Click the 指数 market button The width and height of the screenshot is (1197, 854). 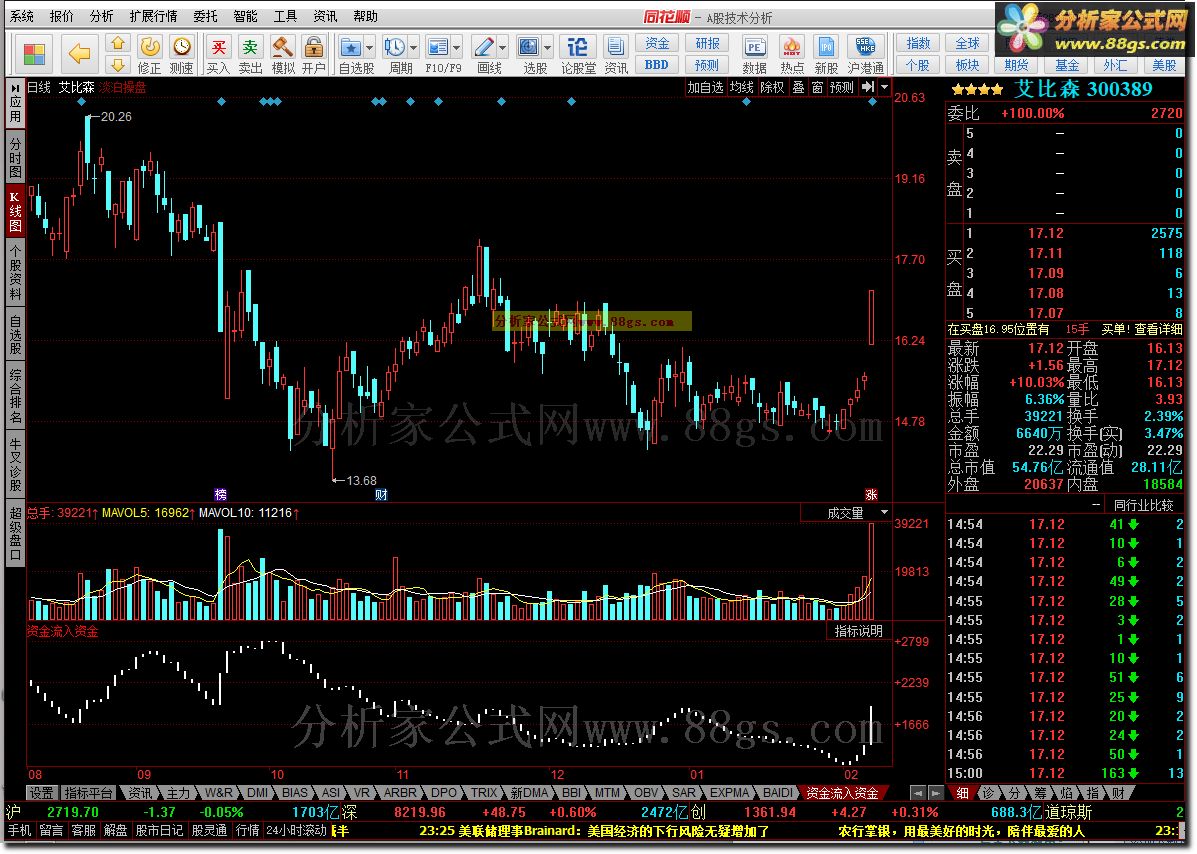[918, 44]
